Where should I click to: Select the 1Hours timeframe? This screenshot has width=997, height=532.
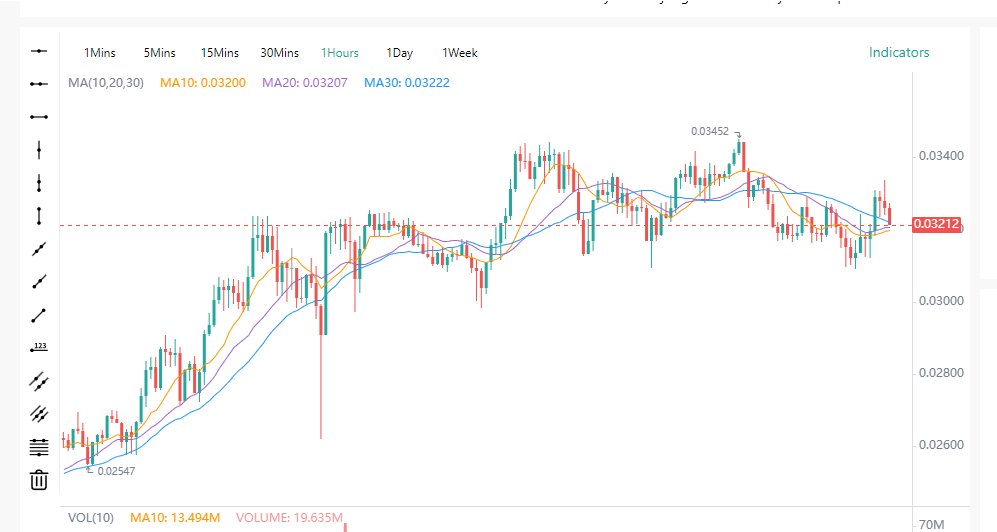(340, 53)
